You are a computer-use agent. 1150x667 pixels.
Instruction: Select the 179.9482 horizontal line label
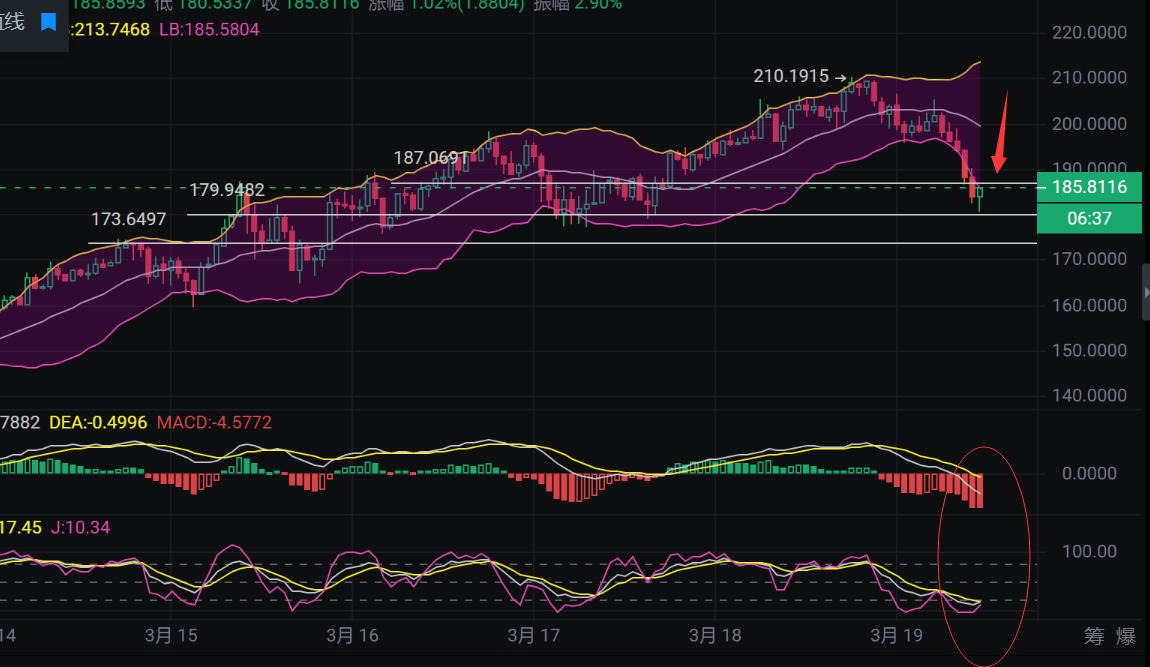[227, 189]
